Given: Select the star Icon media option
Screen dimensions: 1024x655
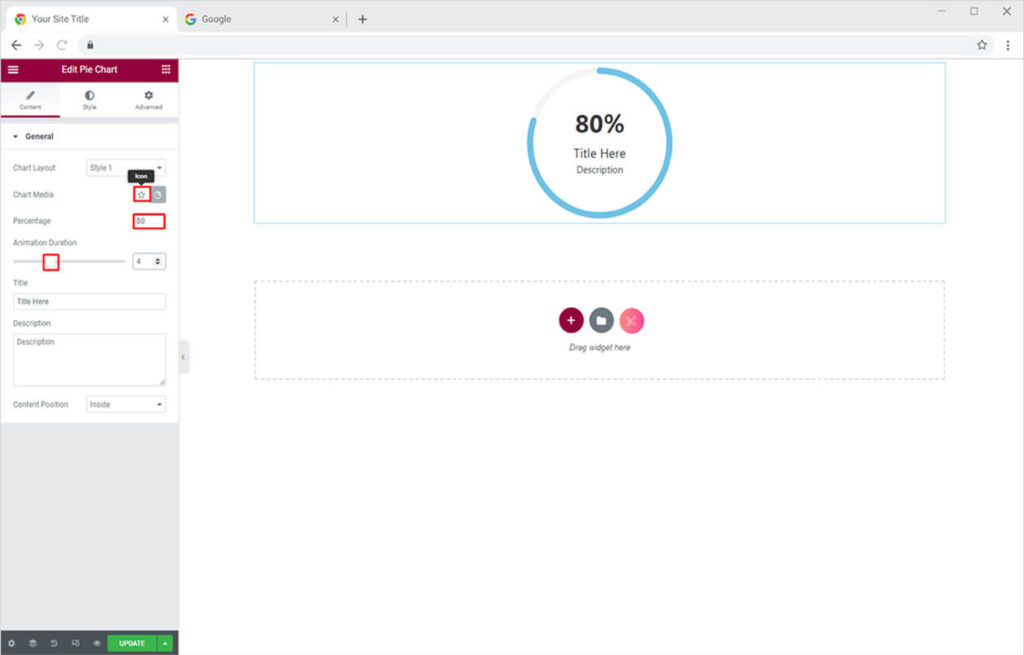Looking at the screenshot, I should point(141,194).
